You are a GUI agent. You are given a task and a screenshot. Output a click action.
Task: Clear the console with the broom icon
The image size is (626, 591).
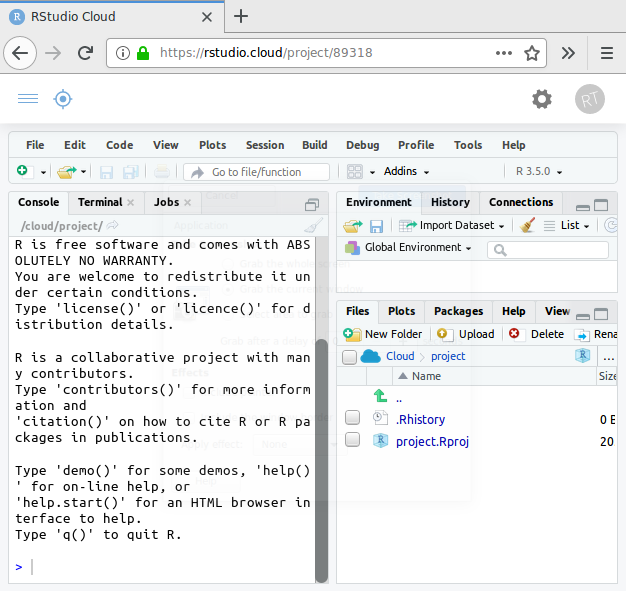coord(314,225)
